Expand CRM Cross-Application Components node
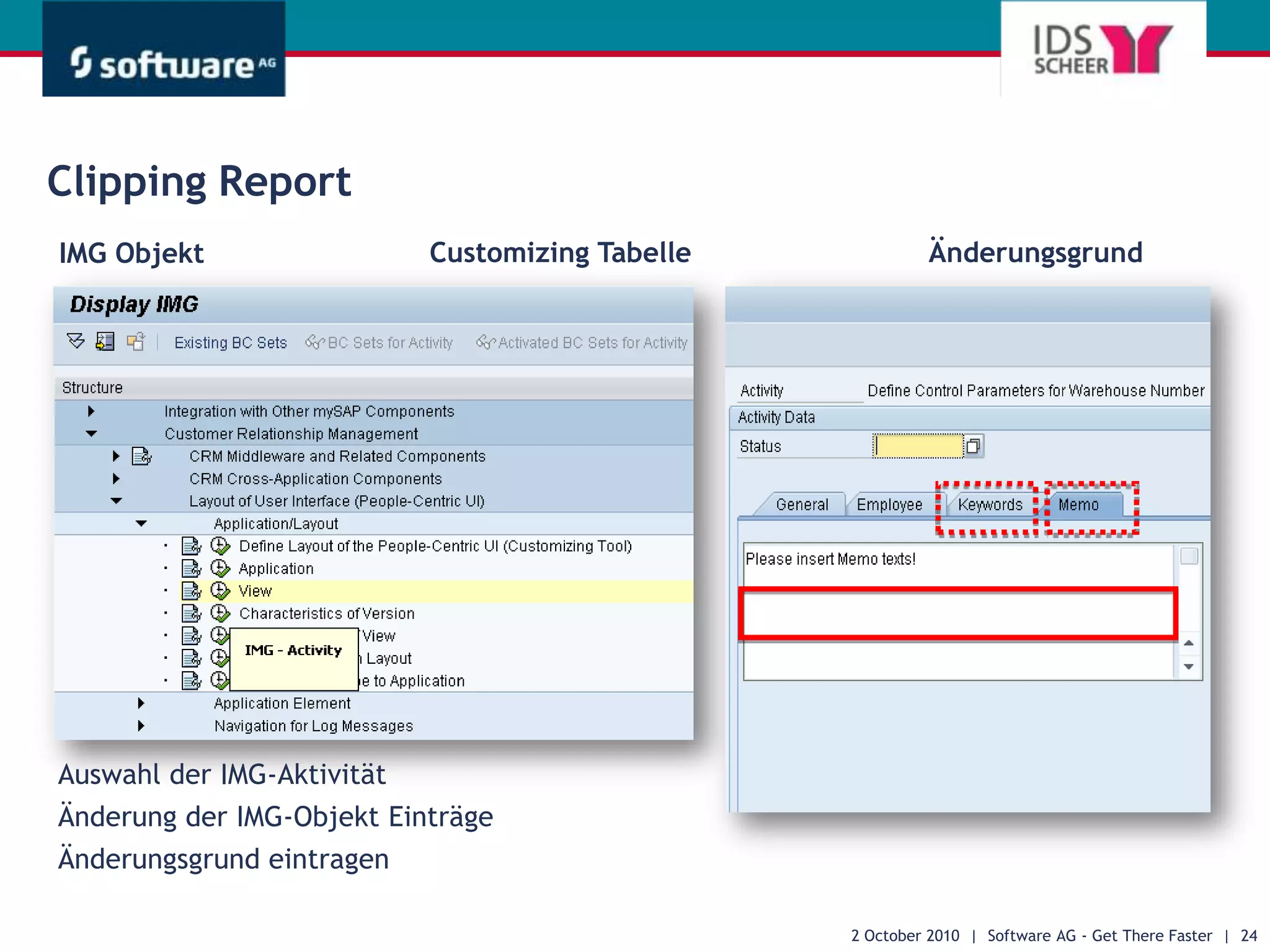Screen dimensions: 1270x952 [x=116, y=478]
